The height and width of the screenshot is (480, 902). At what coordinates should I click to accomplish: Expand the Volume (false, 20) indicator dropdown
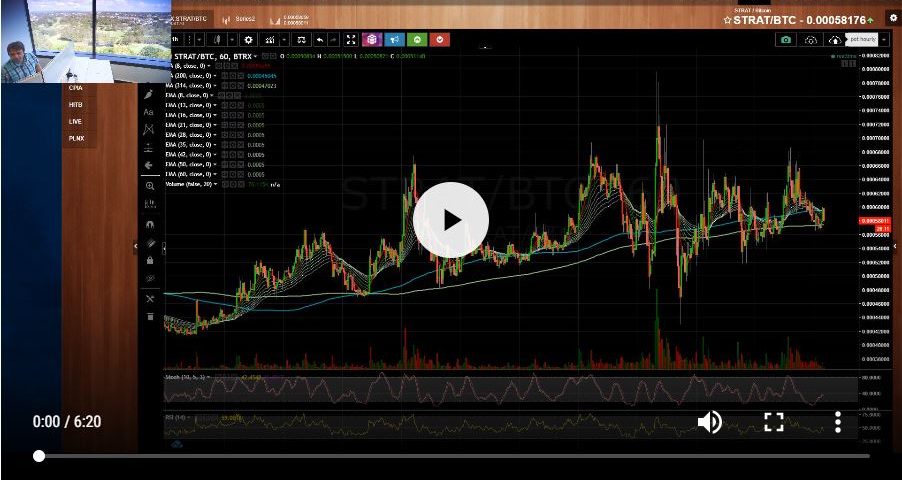click(x=216, y=185)
